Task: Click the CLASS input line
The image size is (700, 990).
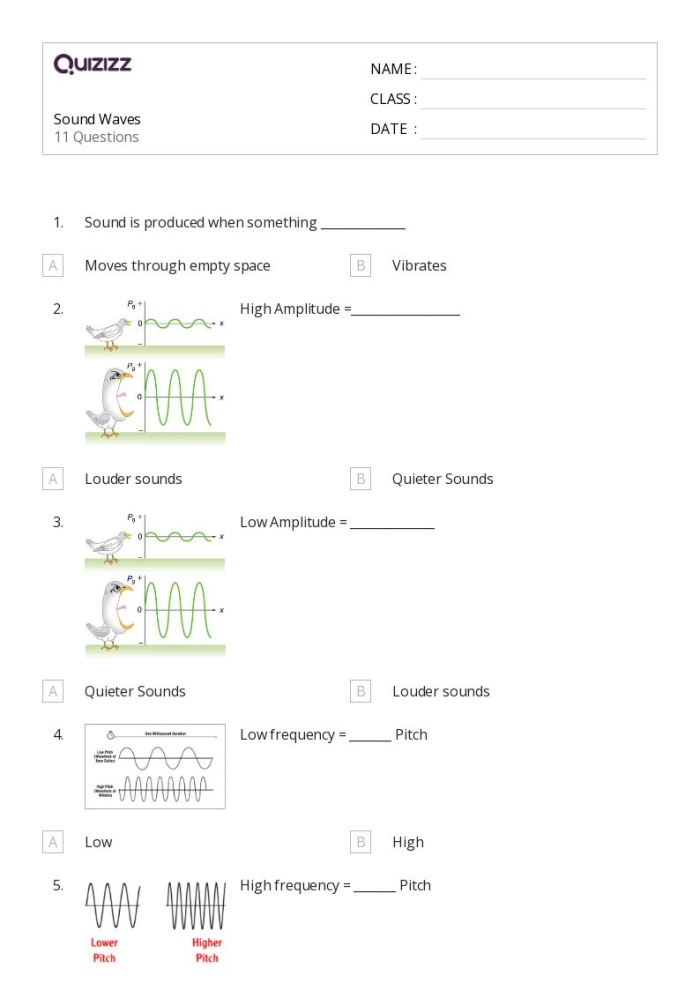Action: 533,100
